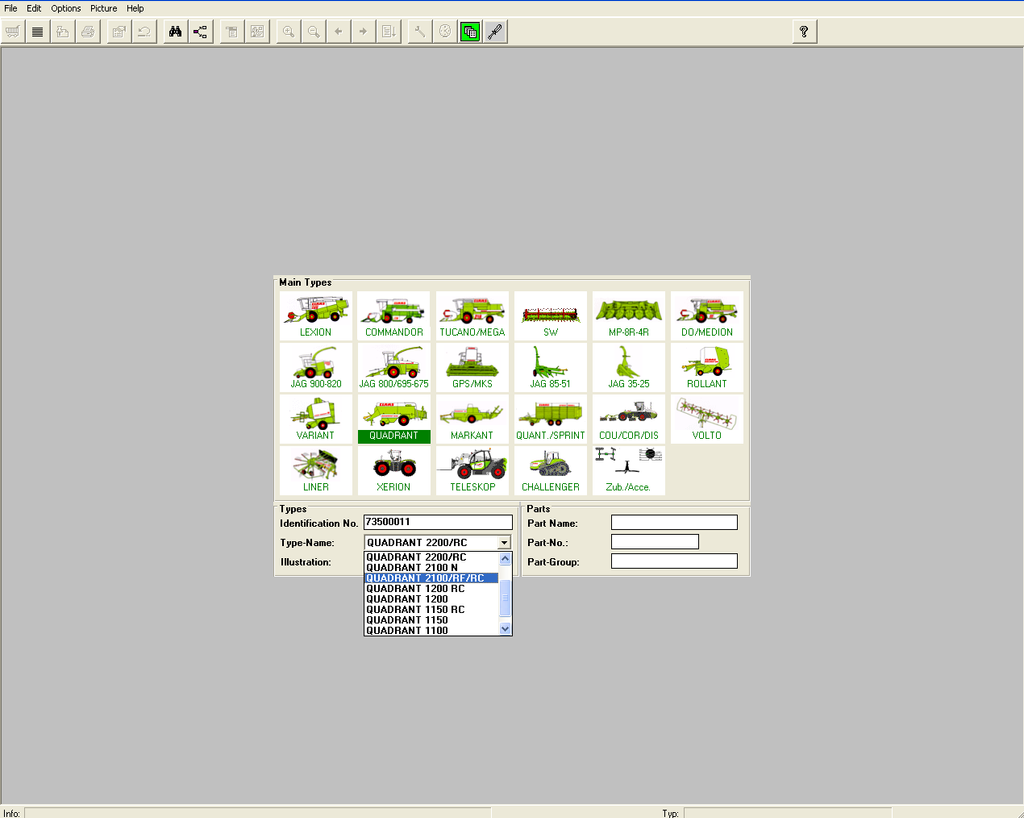Choose QUADRANT 2100 N from the list

[431, 567]
